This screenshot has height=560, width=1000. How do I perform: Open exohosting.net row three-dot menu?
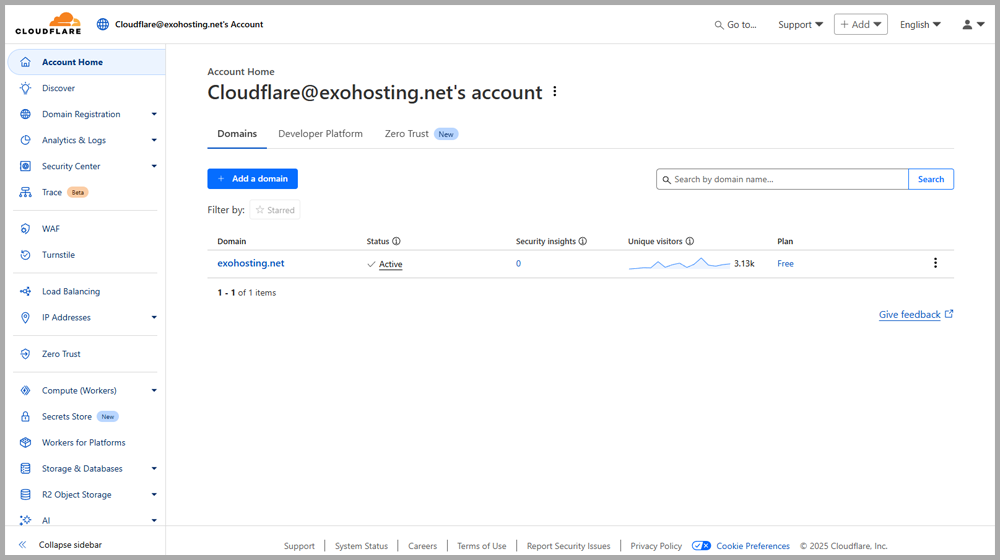(x=936, y=263)
